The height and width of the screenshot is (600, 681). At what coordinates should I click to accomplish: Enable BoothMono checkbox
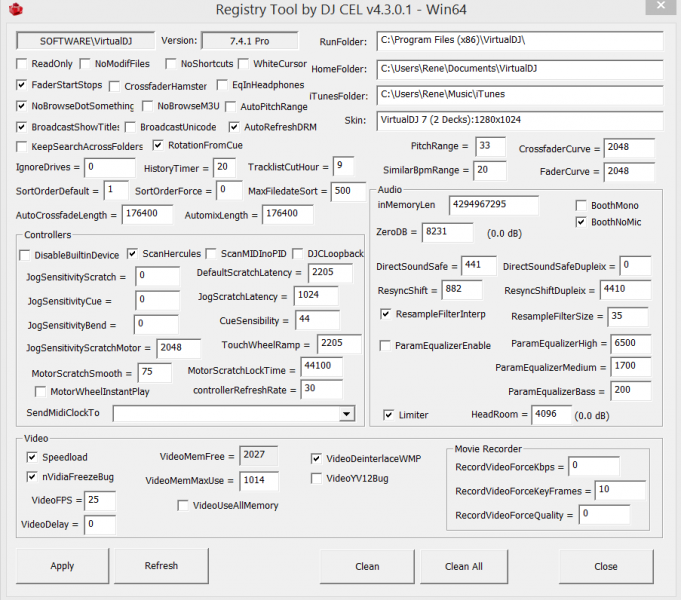click(x=581, y=205)
